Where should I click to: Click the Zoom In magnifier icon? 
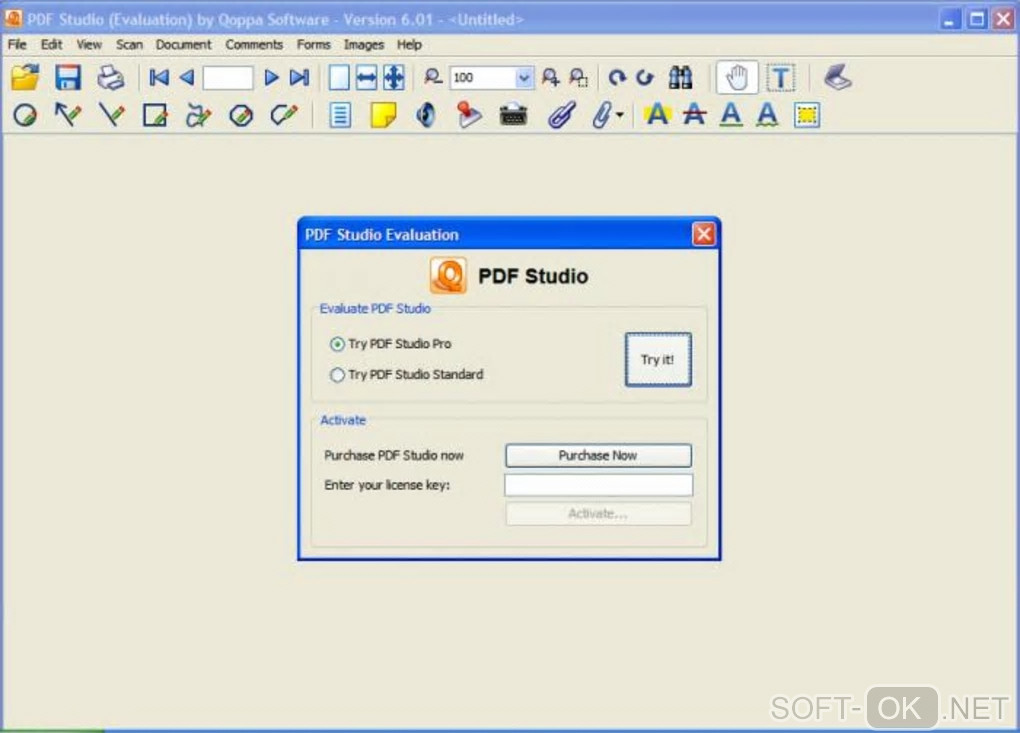(x=550, y=77)
